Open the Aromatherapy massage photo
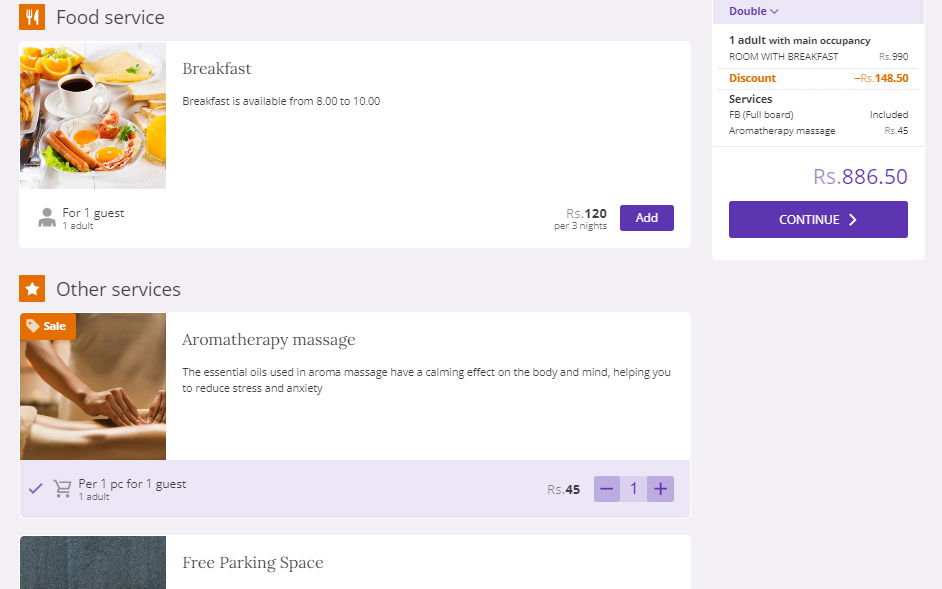The height and width of the screenshot is (589, 942). pyautogui.click(x=93, y=390)
